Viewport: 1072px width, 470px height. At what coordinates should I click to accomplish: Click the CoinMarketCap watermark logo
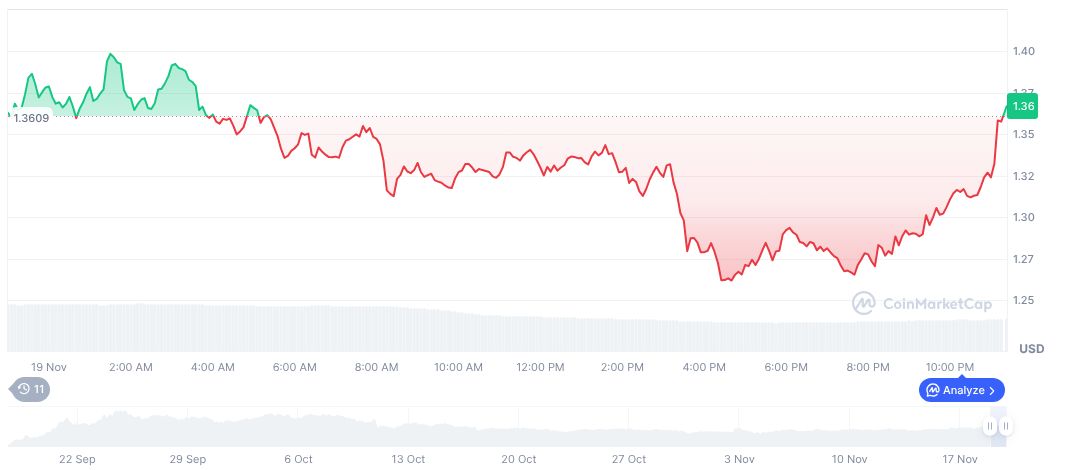click(x=921, y=303)
